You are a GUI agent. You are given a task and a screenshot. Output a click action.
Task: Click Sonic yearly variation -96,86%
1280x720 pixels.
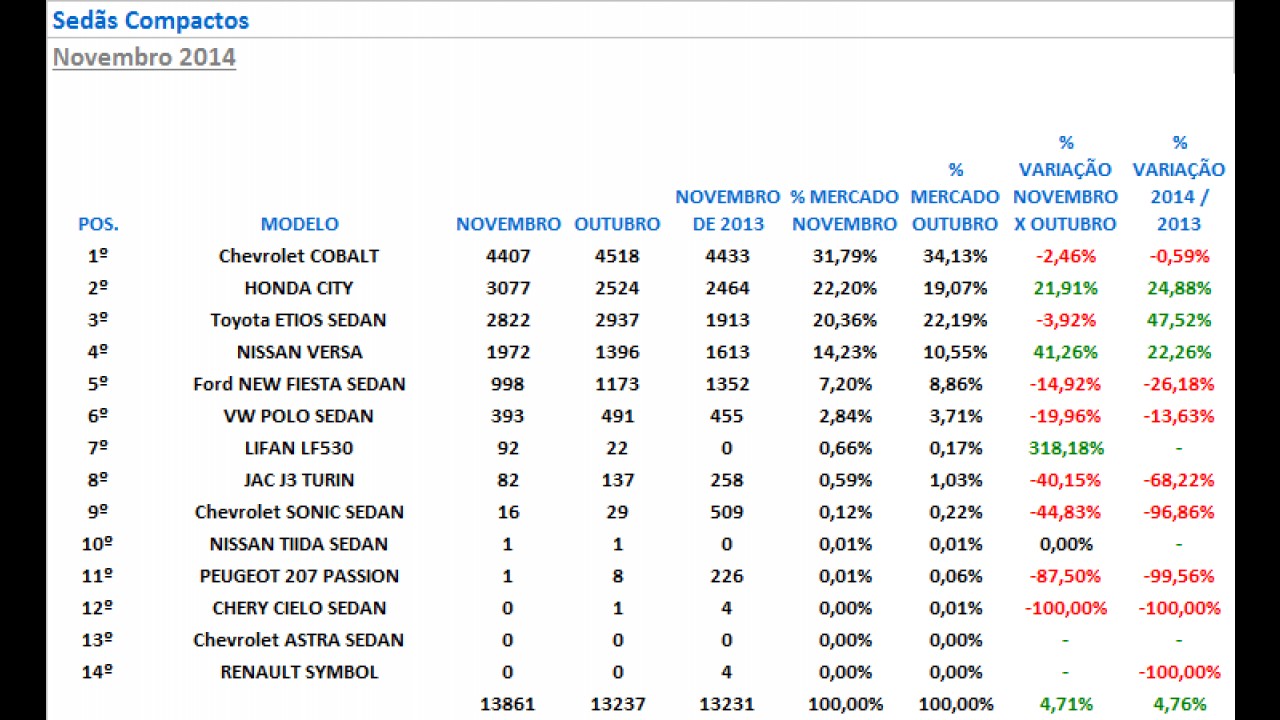point(1179,512)
